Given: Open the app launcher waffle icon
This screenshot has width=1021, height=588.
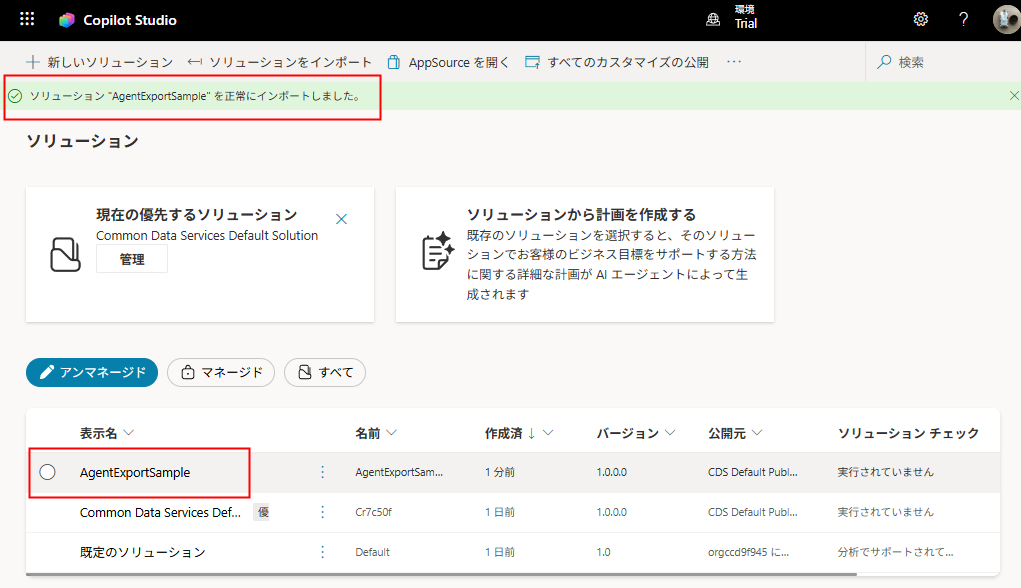Looking at the screenshot, I should pyautogui.click(x=27, y=19).
